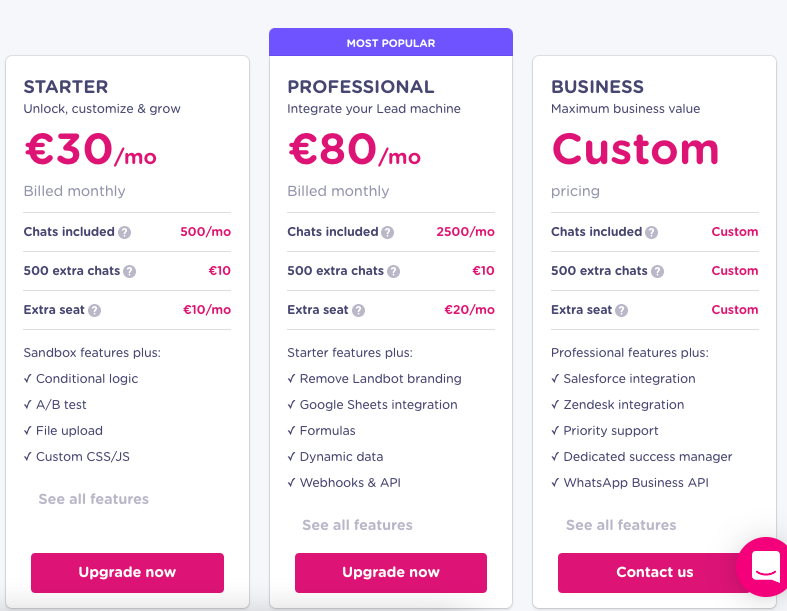Click Upgrade now on the Professional plan
787x611 pixels.
391,573
